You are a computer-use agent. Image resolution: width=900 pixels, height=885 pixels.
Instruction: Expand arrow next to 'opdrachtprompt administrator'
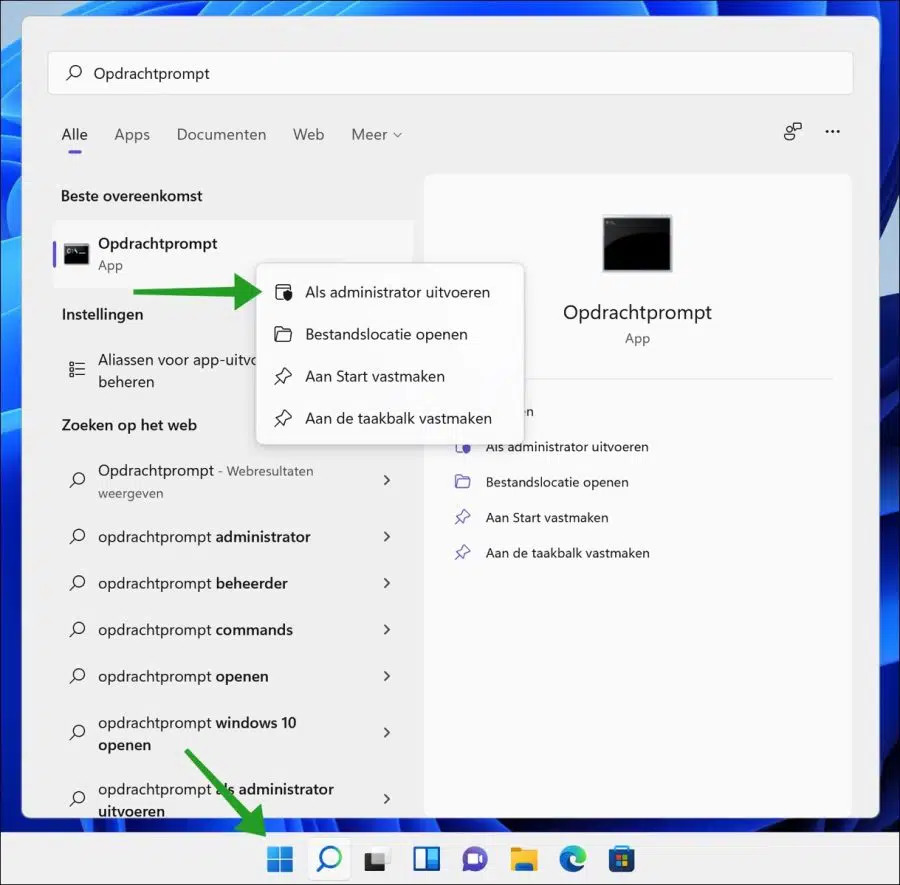(387, 537)
